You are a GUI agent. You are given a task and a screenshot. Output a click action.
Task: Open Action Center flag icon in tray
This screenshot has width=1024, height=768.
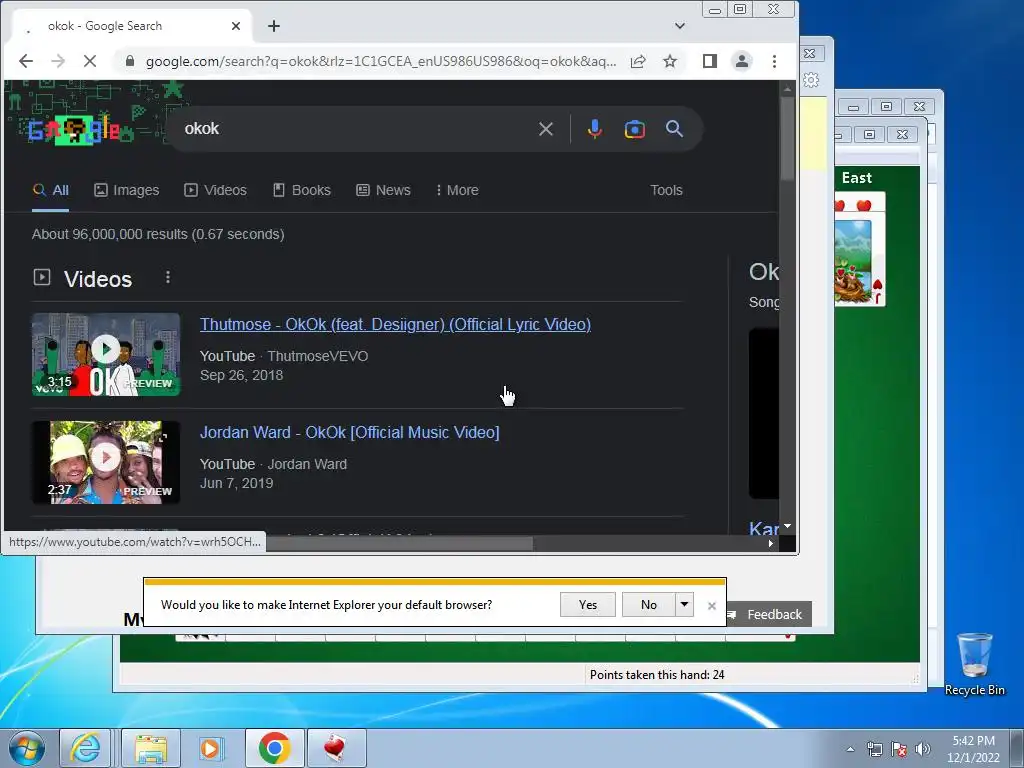[x=899, y=749]
